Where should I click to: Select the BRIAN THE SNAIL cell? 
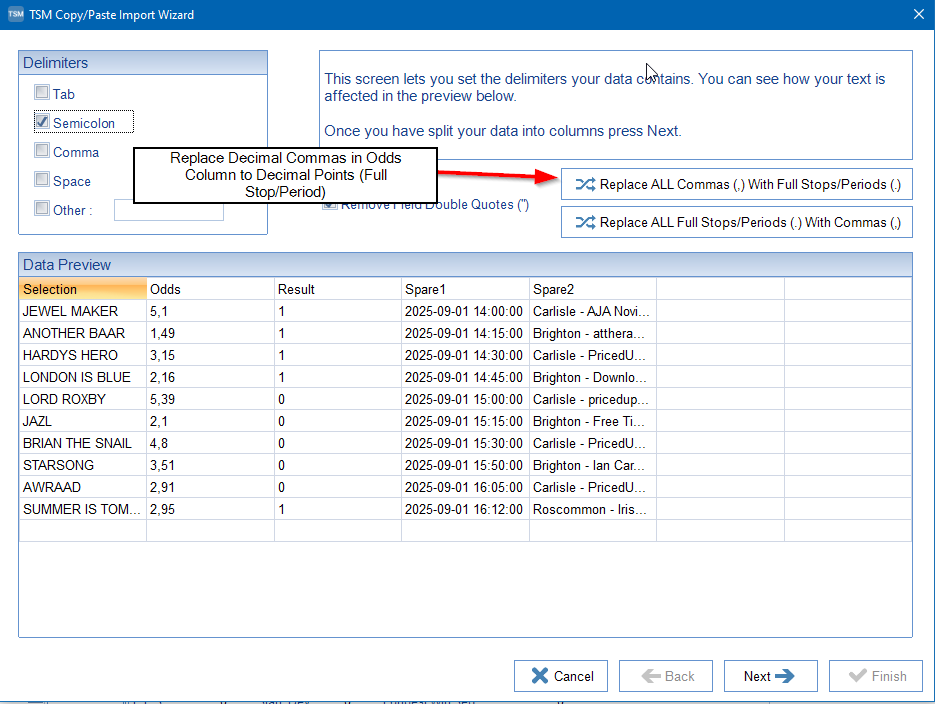(82, 443)
